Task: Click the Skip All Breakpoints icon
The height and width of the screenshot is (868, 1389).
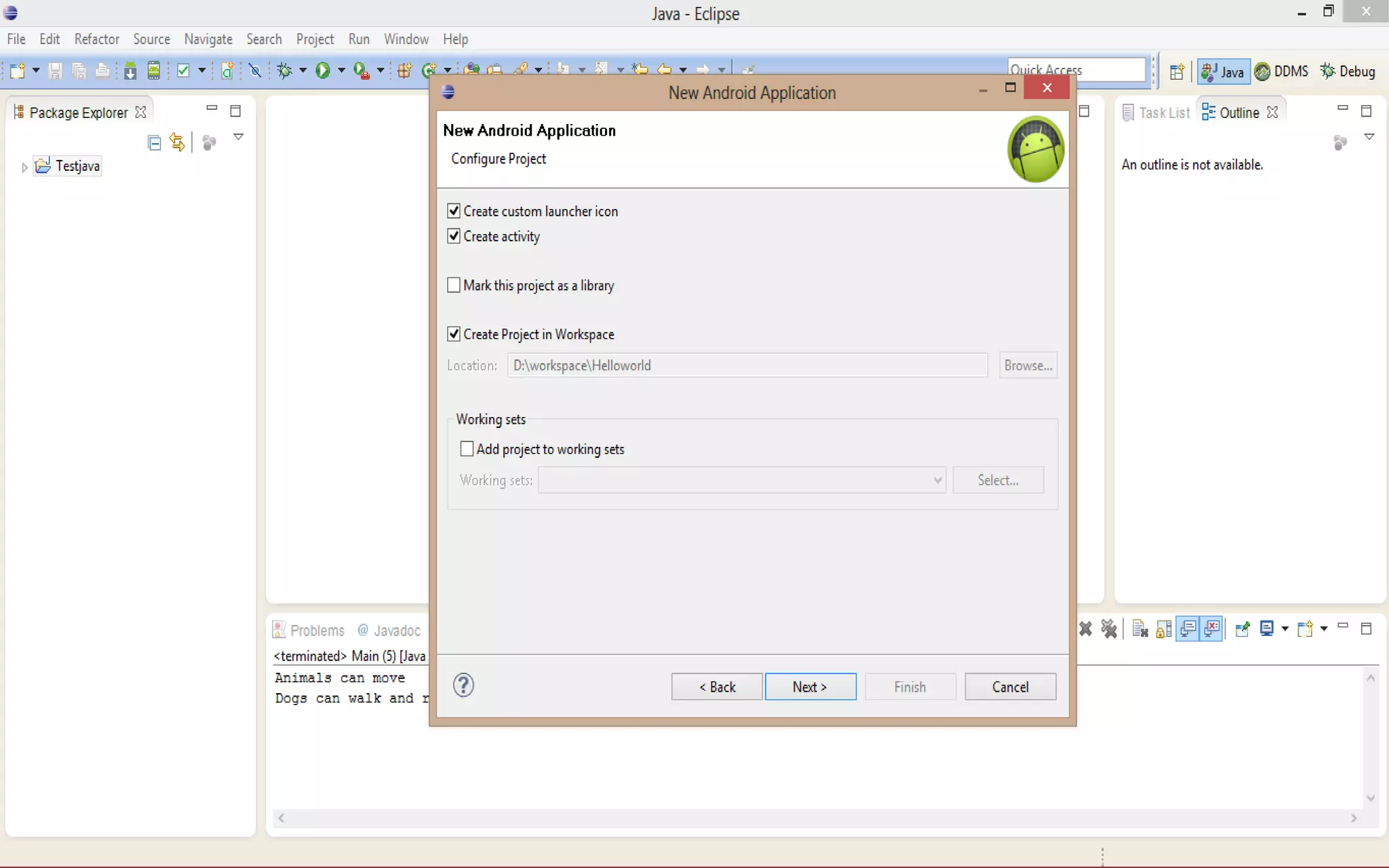Action: (256, 71)
